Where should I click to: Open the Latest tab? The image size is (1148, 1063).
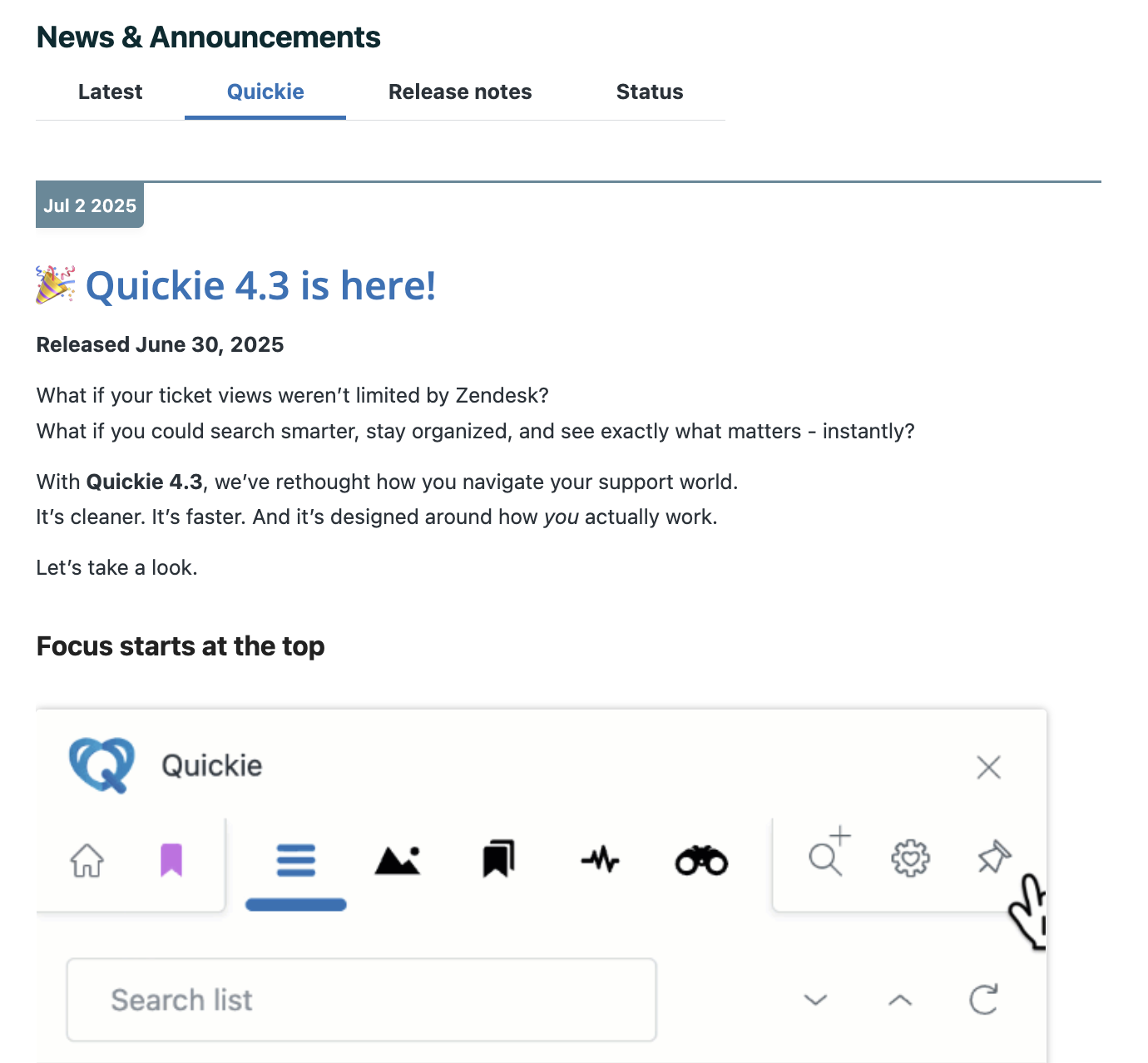click(x=110, y=91)
